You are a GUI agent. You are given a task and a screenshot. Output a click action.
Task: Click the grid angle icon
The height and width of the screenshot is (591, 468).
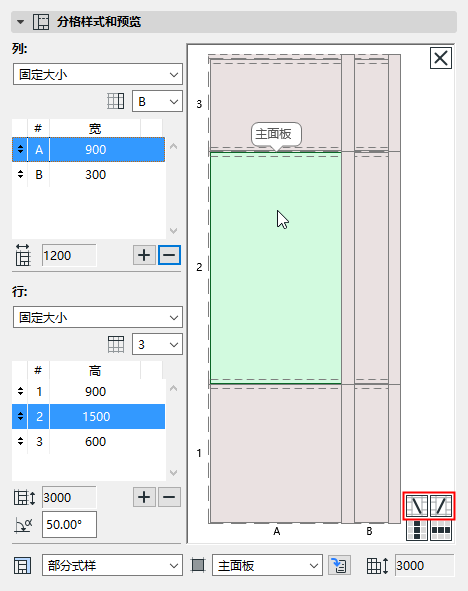click(23, 524)
